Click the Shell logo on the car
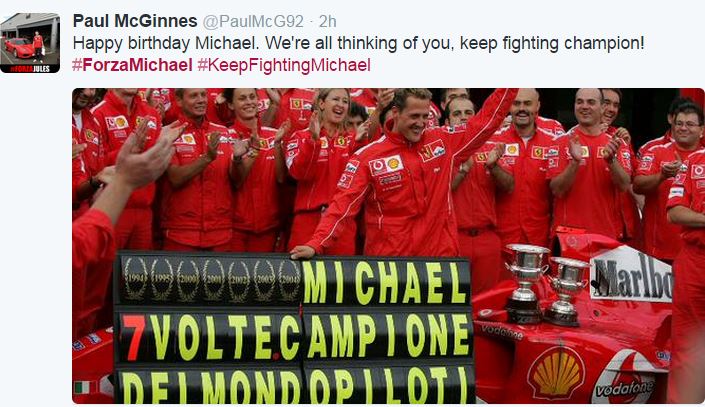The image size is (705, 407). click(556, 372)
